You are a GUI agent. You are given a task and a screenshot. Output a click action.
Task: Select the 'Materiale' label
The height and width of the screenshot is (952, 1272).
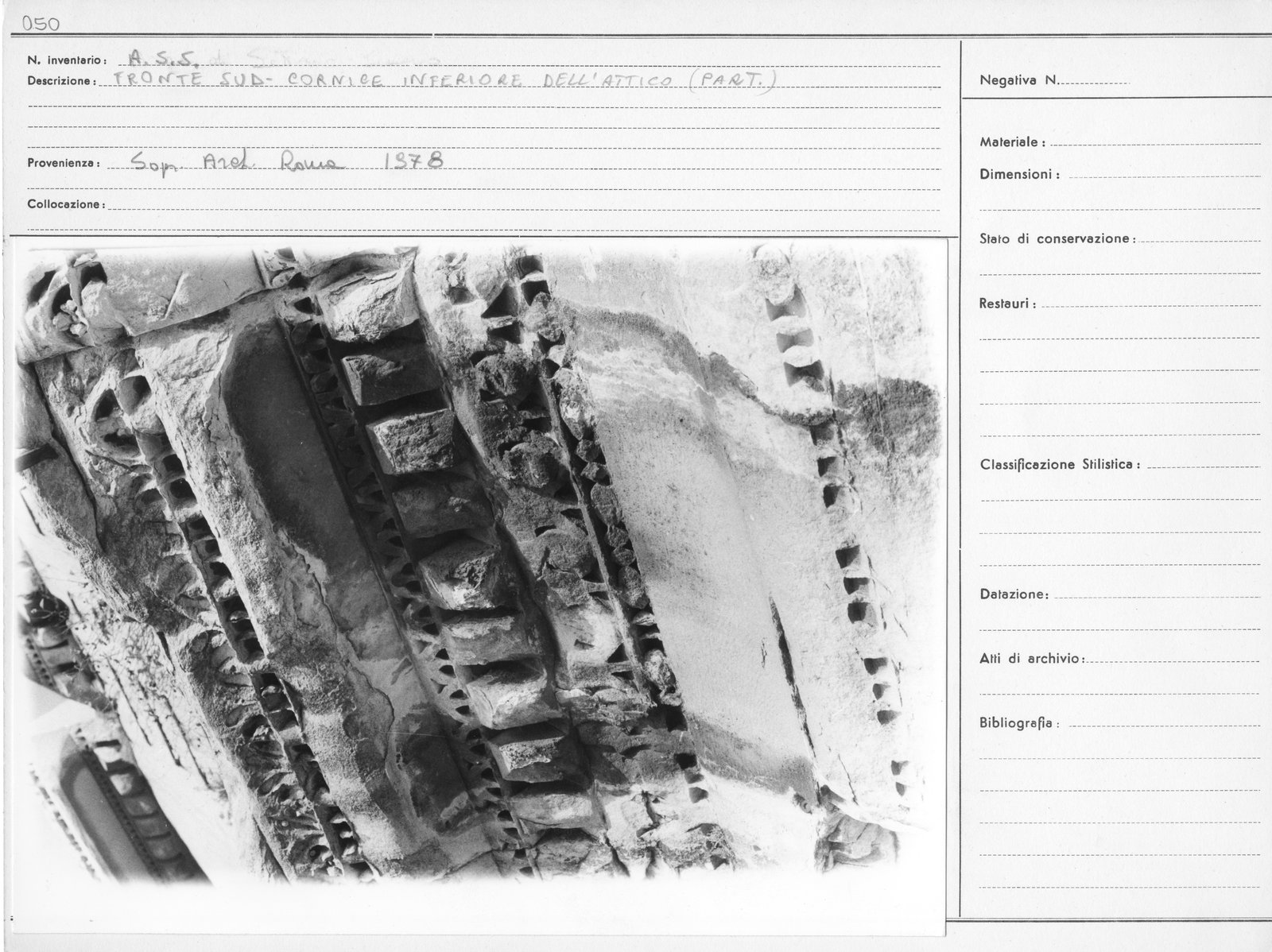point(1012,142)
